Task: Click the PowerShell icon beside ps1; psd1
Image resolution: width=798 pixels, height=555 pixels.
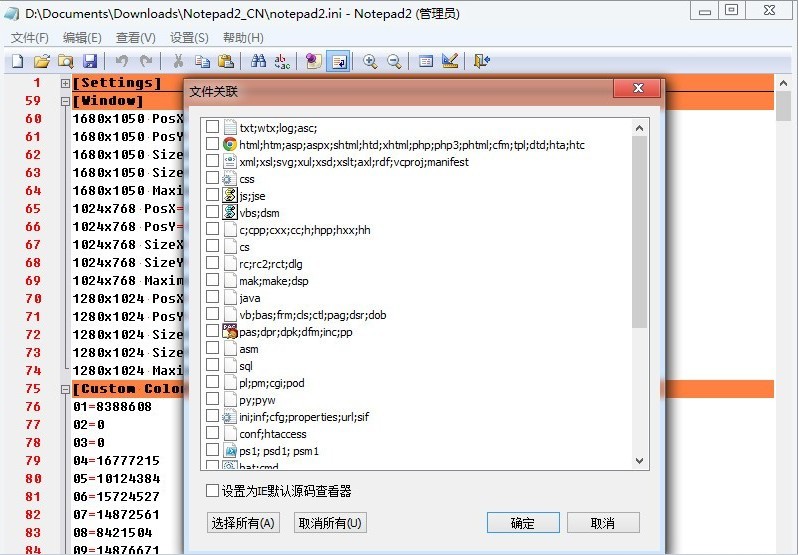Action: click(x=230, y=451)
